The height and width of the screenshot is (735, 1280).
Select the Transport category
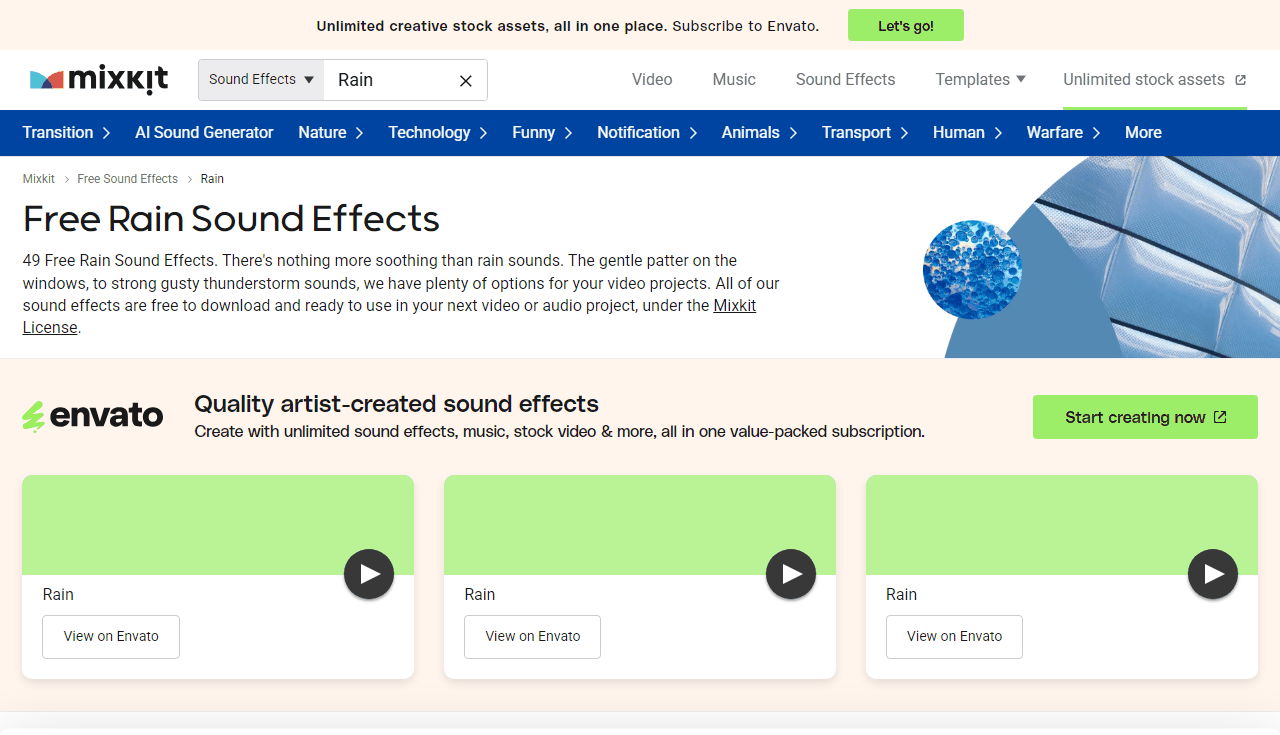pyautogui.click(x=858, y=133)
